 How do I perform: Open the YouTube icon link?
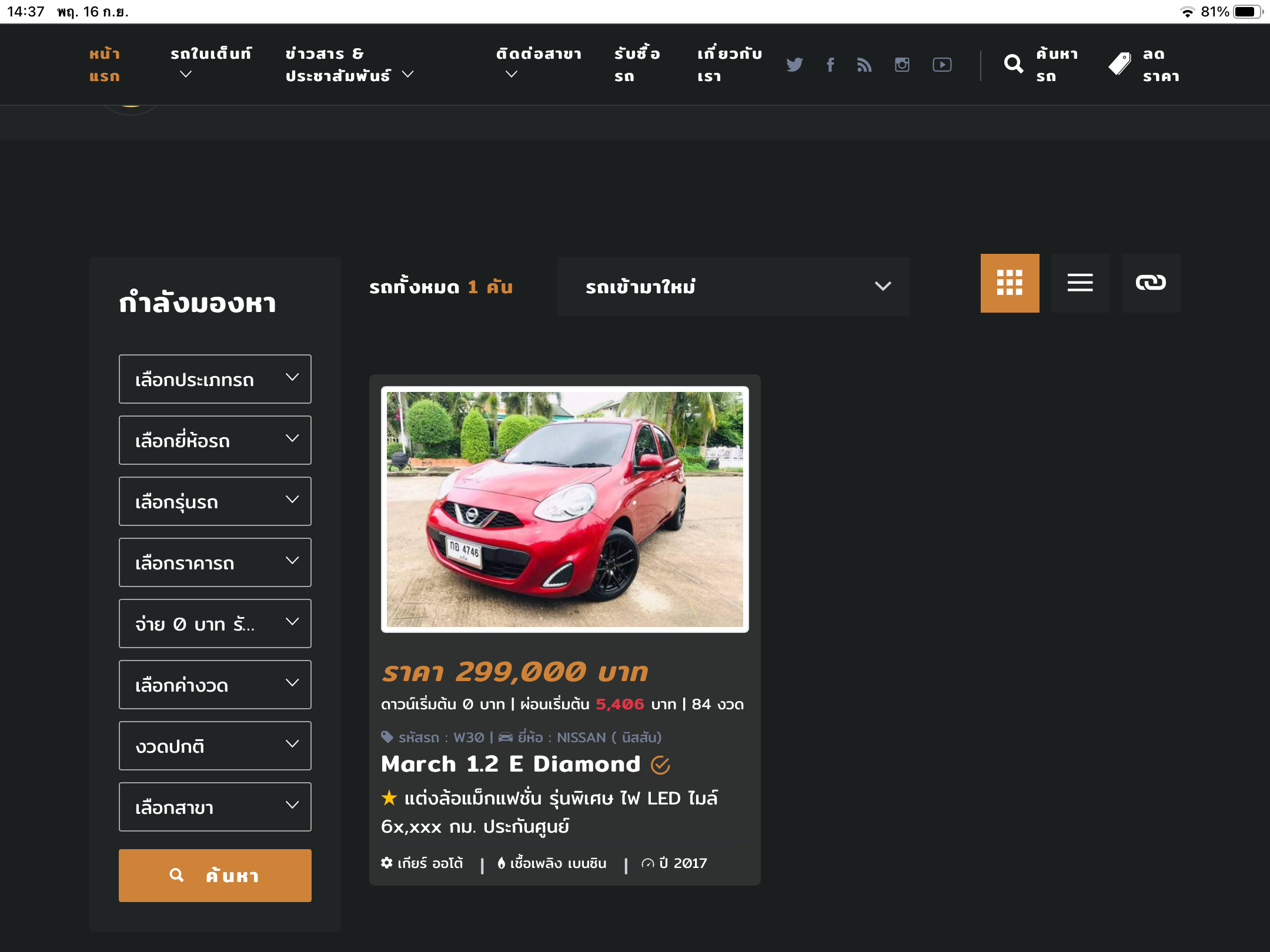point(942,65)
